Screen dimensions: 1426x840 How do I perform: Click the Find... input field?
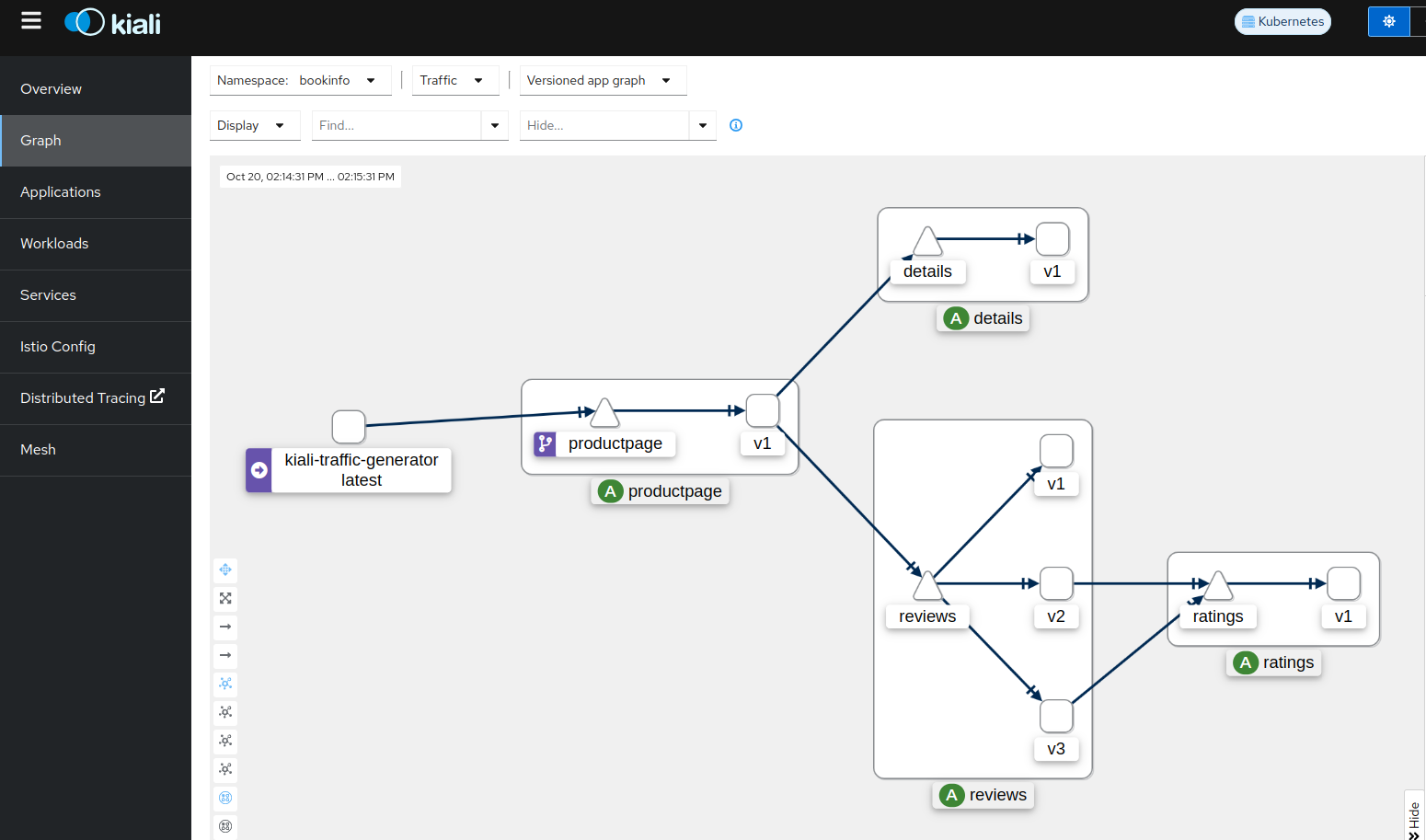coord(396,125)
